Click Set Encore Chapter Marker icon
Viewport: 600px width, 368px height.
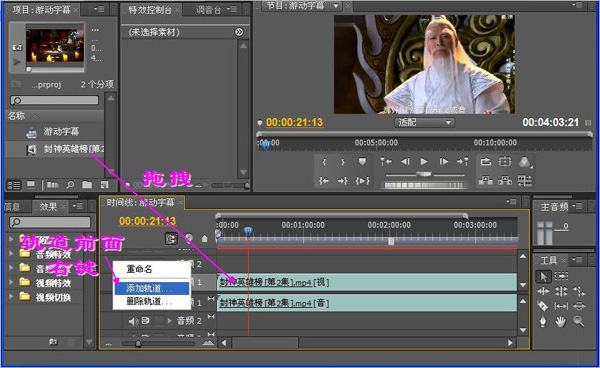(189, 239)
